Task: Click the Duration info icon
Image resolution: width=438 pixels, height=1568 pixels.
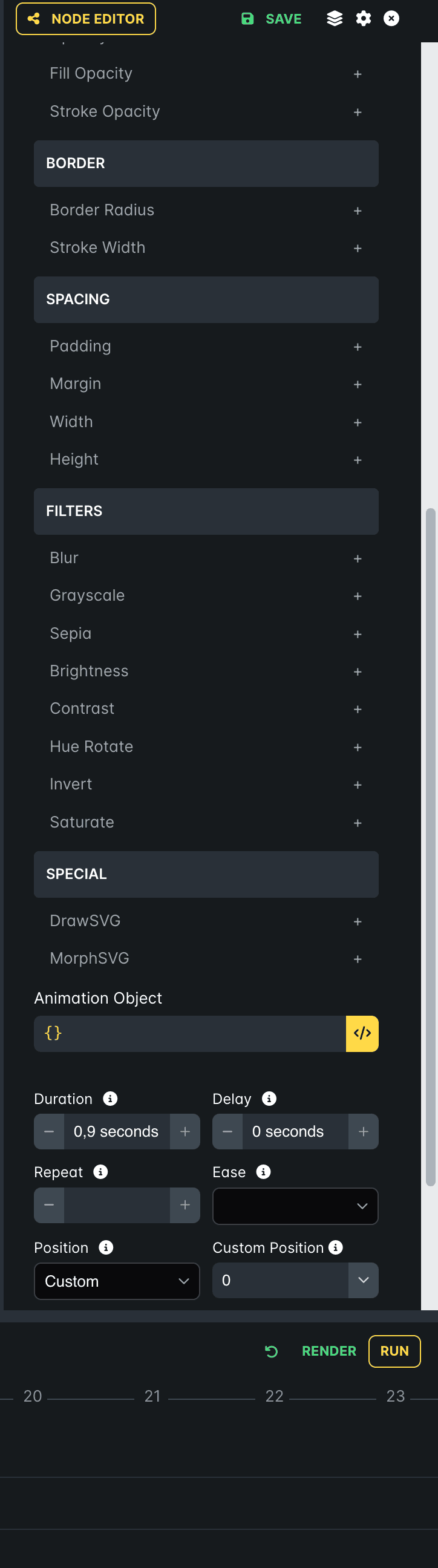Action: tap(110, 1099)
